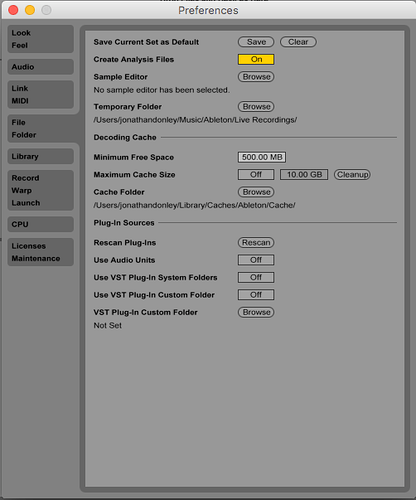Turn on Use VST Plug-In System Folders

pyautogui.click(x=256, y=277)
